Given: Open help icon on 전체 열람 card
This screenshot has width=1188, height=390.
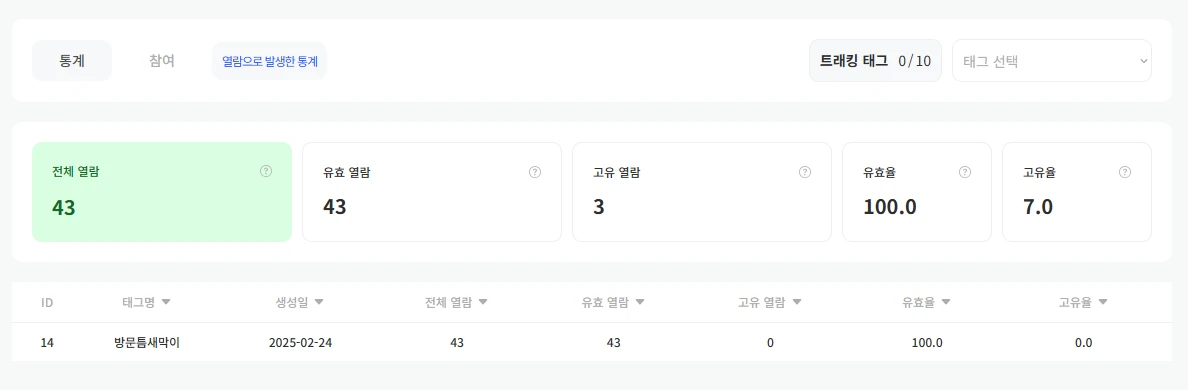Looking at the screenshot, I should [266, 171].
